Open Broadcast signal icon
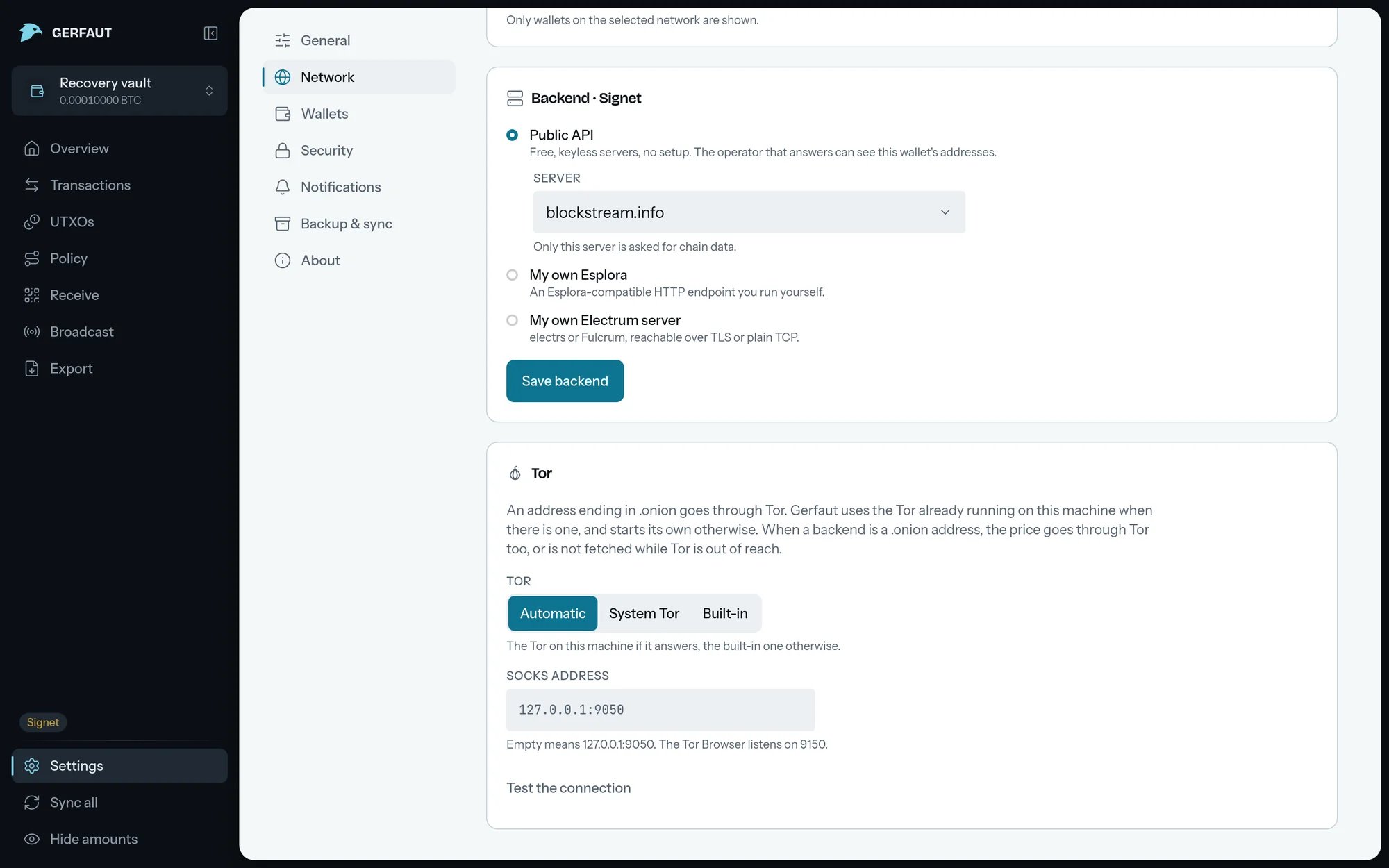Viewport: 1389px width, 868px height. coord(32,332)
